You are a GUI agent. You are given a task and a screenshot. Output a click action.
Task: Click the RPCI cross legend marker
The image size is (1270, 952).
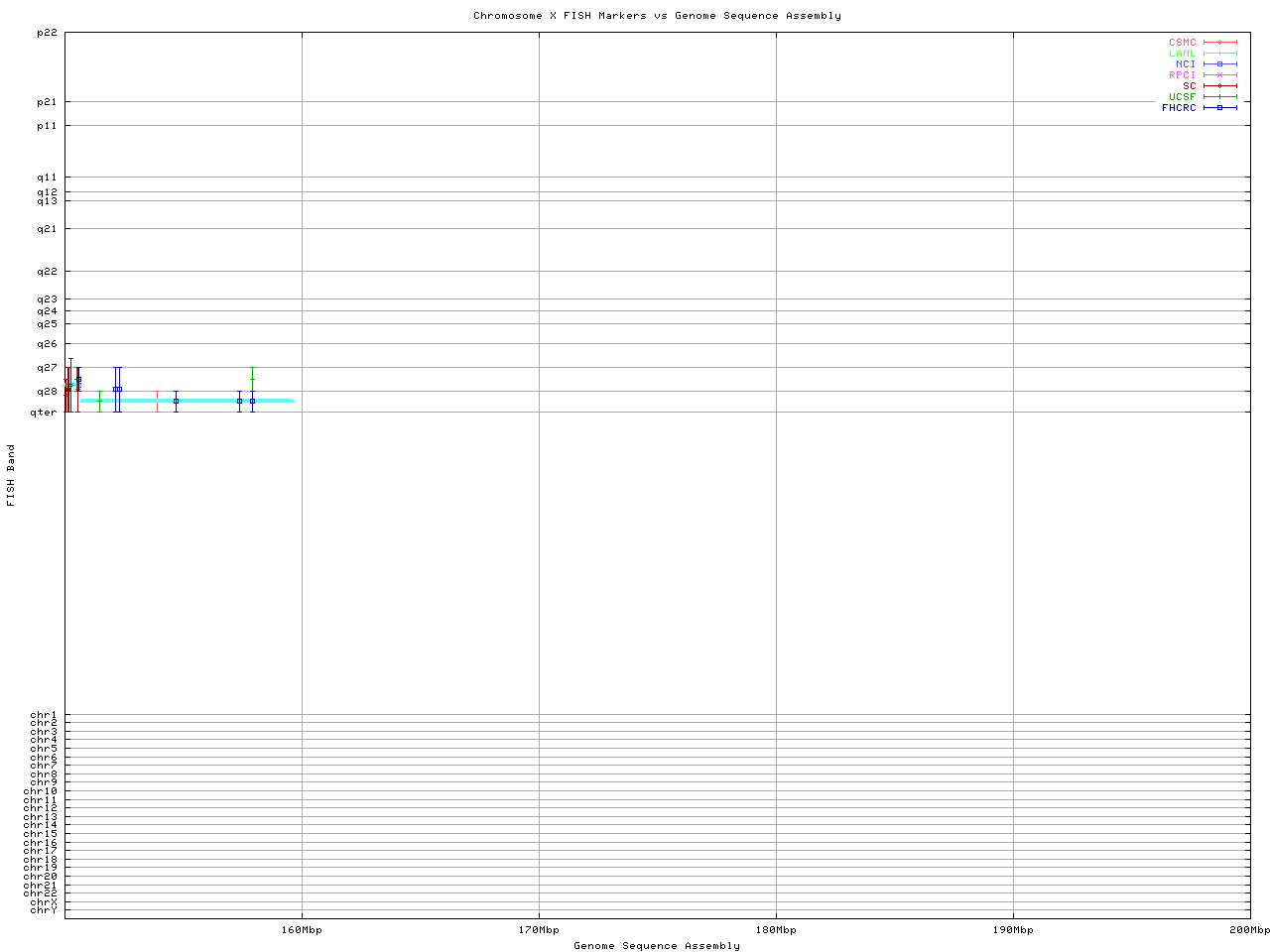point(1219,75)
